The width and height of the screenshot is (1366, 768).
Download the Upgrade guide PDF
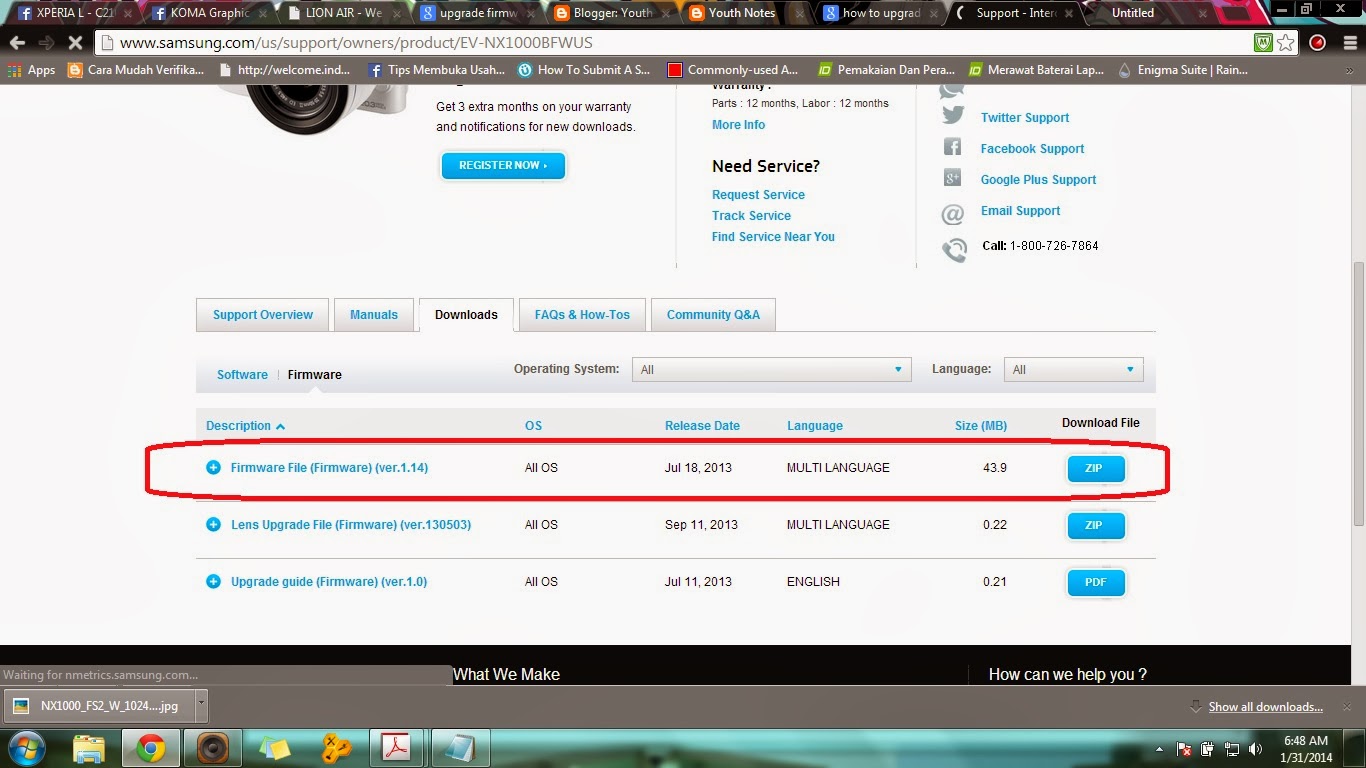(1096, 582)
